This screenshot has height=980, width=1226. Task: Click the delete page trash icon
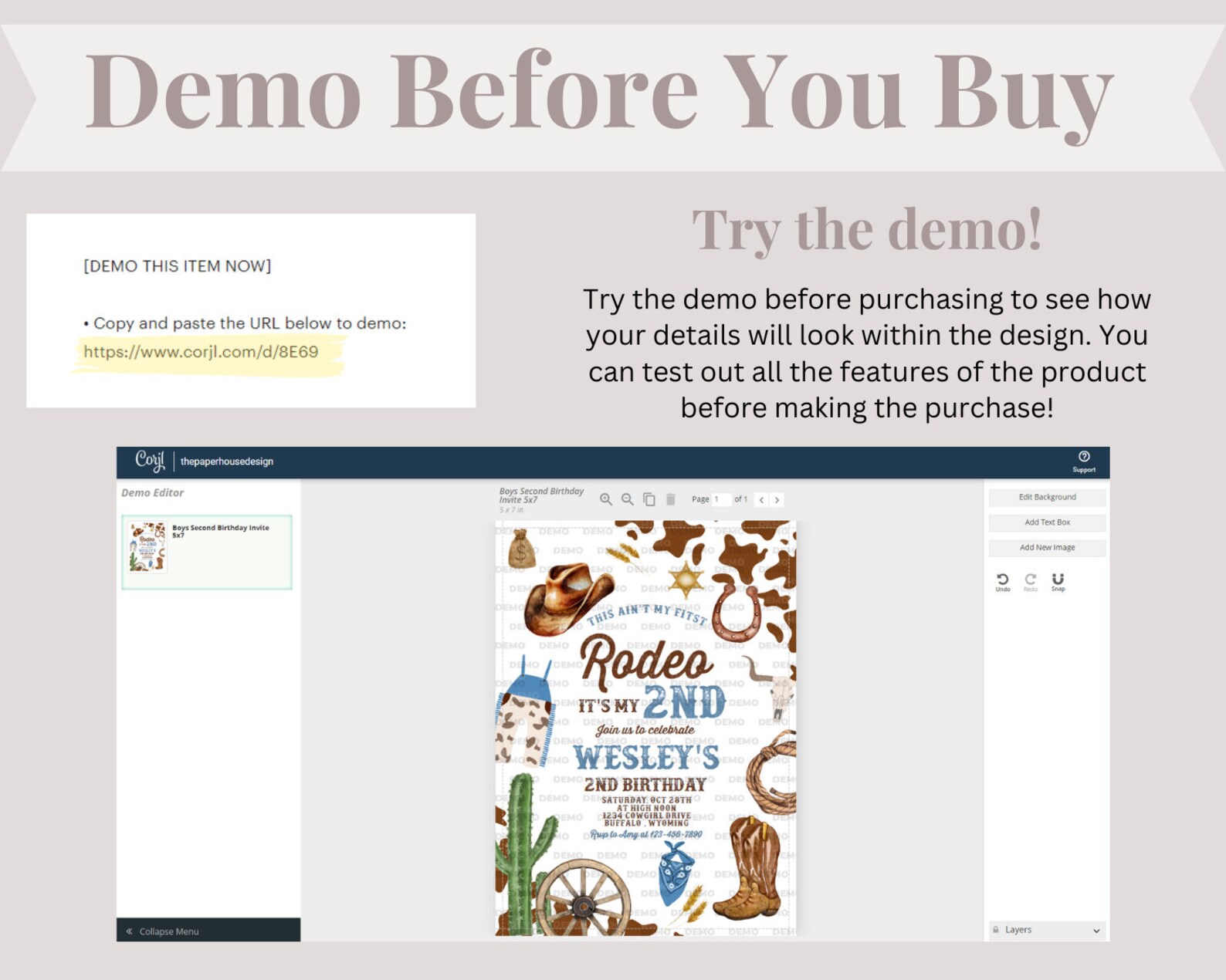point(671,499)
